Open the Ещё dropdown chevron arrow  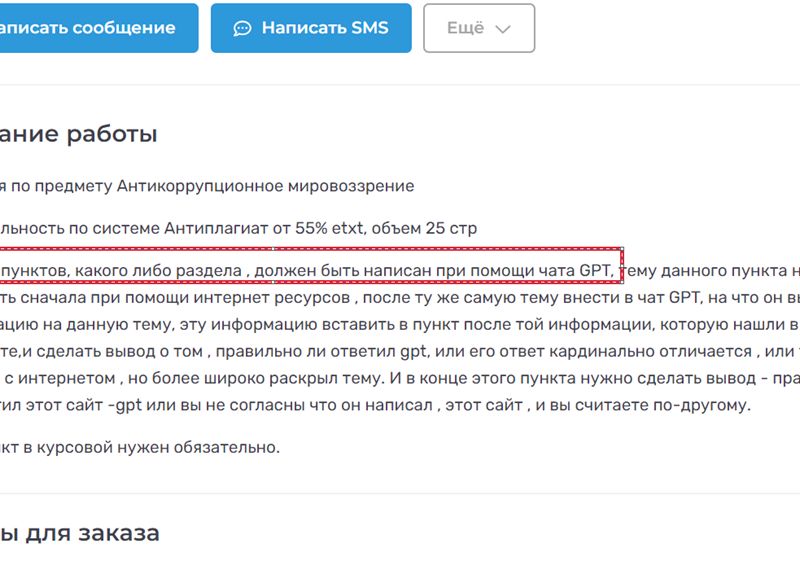(x=503, y=29)
